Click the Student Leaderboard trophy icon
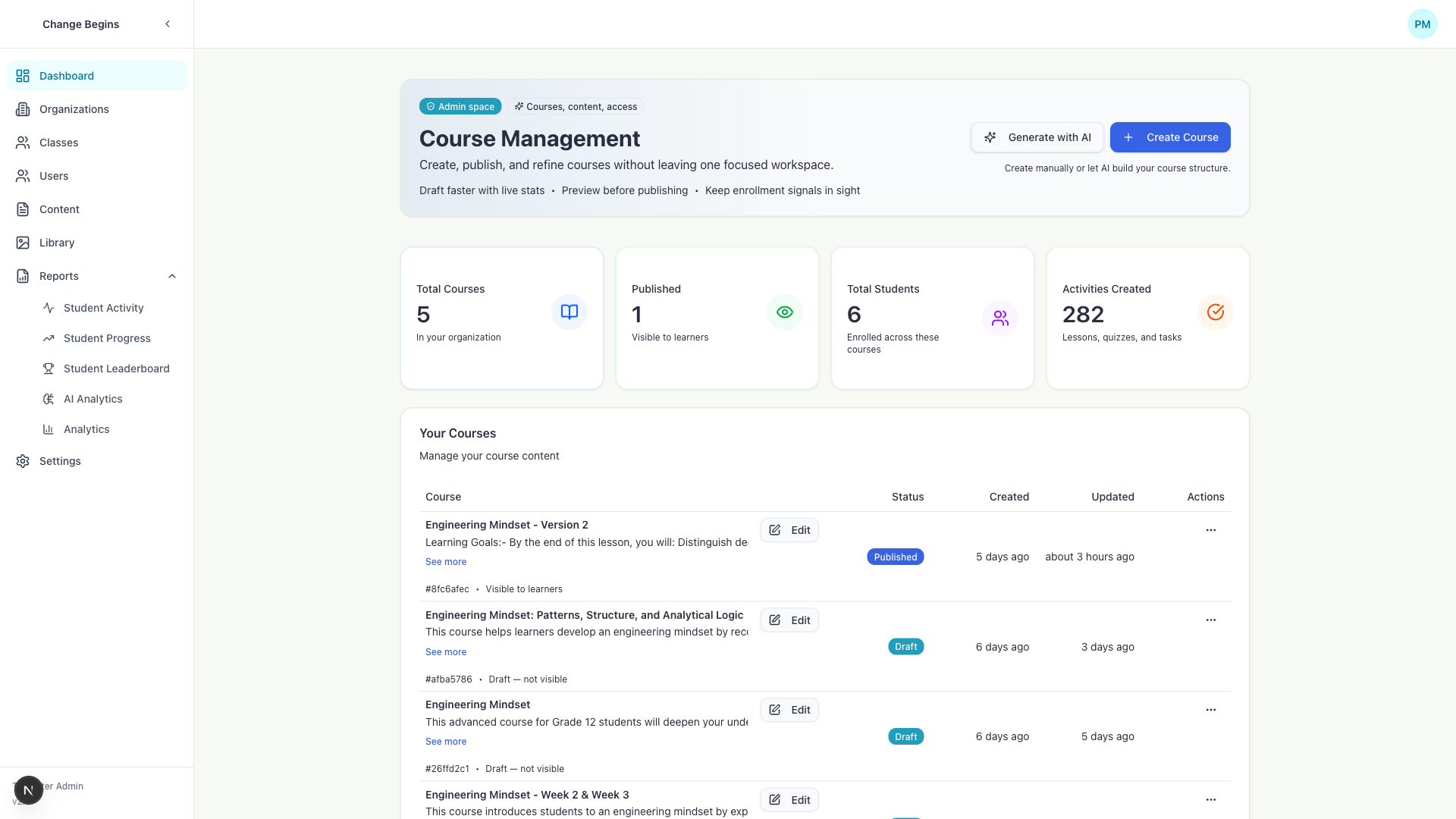Screen dimensions: 1456x819 [x=49, y=369]
